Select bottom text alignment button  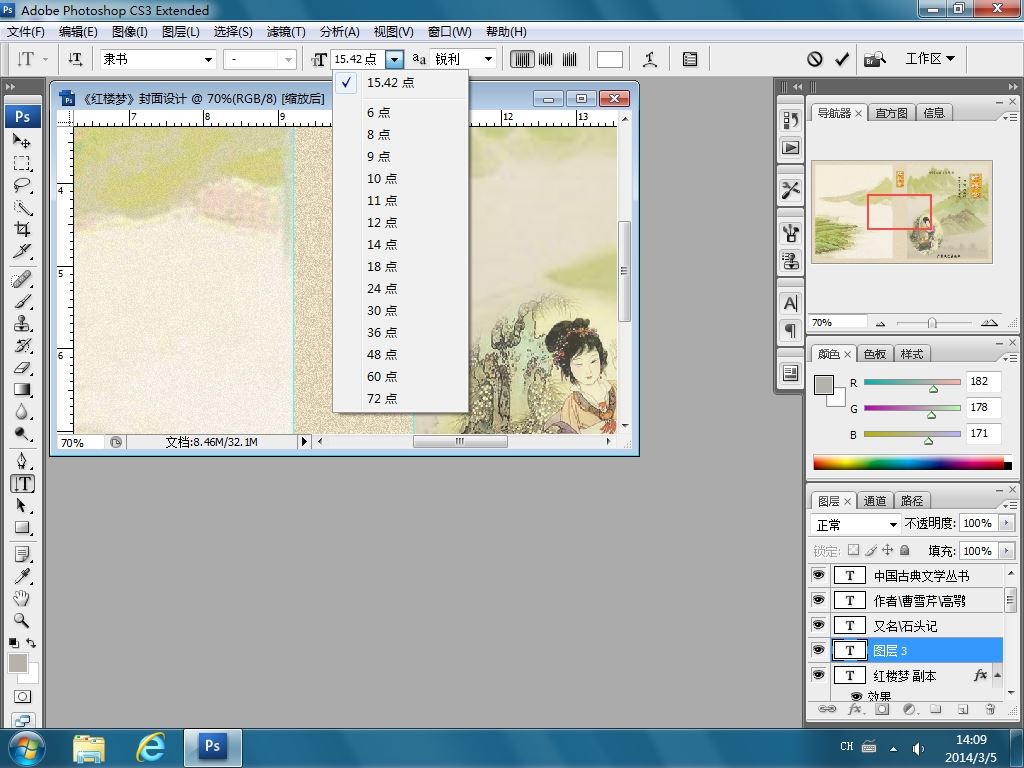569,59
